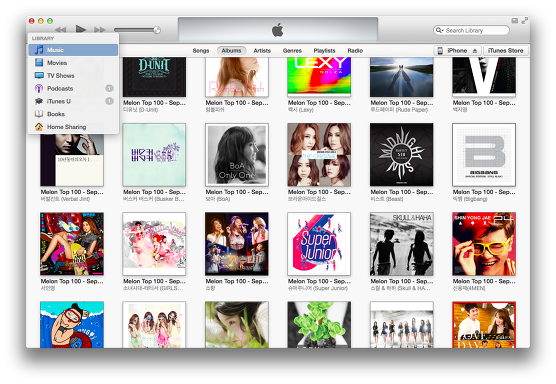Focus the Search Library field
The image size is (556, 384).
click(x=471, y=30)
